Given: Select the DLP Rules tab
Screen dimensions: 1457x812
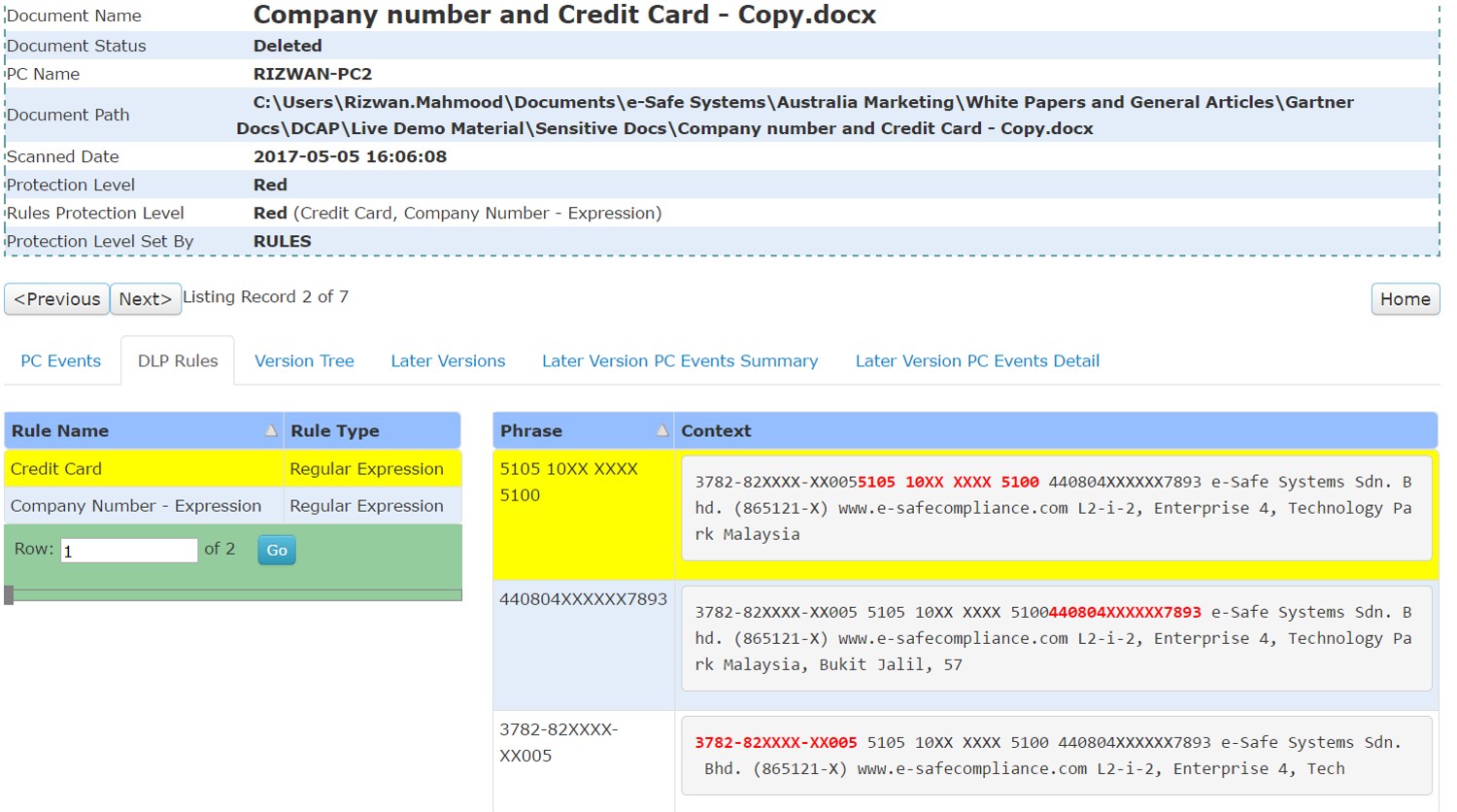Looking at the screenshot, I should pos(178,361).
